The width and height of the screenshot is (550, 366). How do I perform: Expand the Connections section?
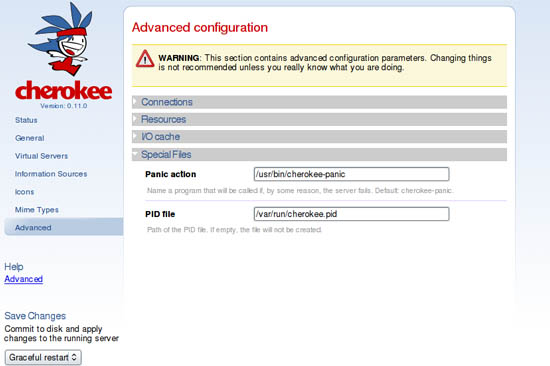tap(319, 102)
